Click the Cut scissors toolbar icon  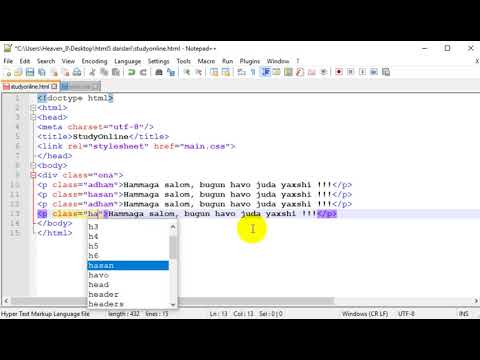[92, 72]
